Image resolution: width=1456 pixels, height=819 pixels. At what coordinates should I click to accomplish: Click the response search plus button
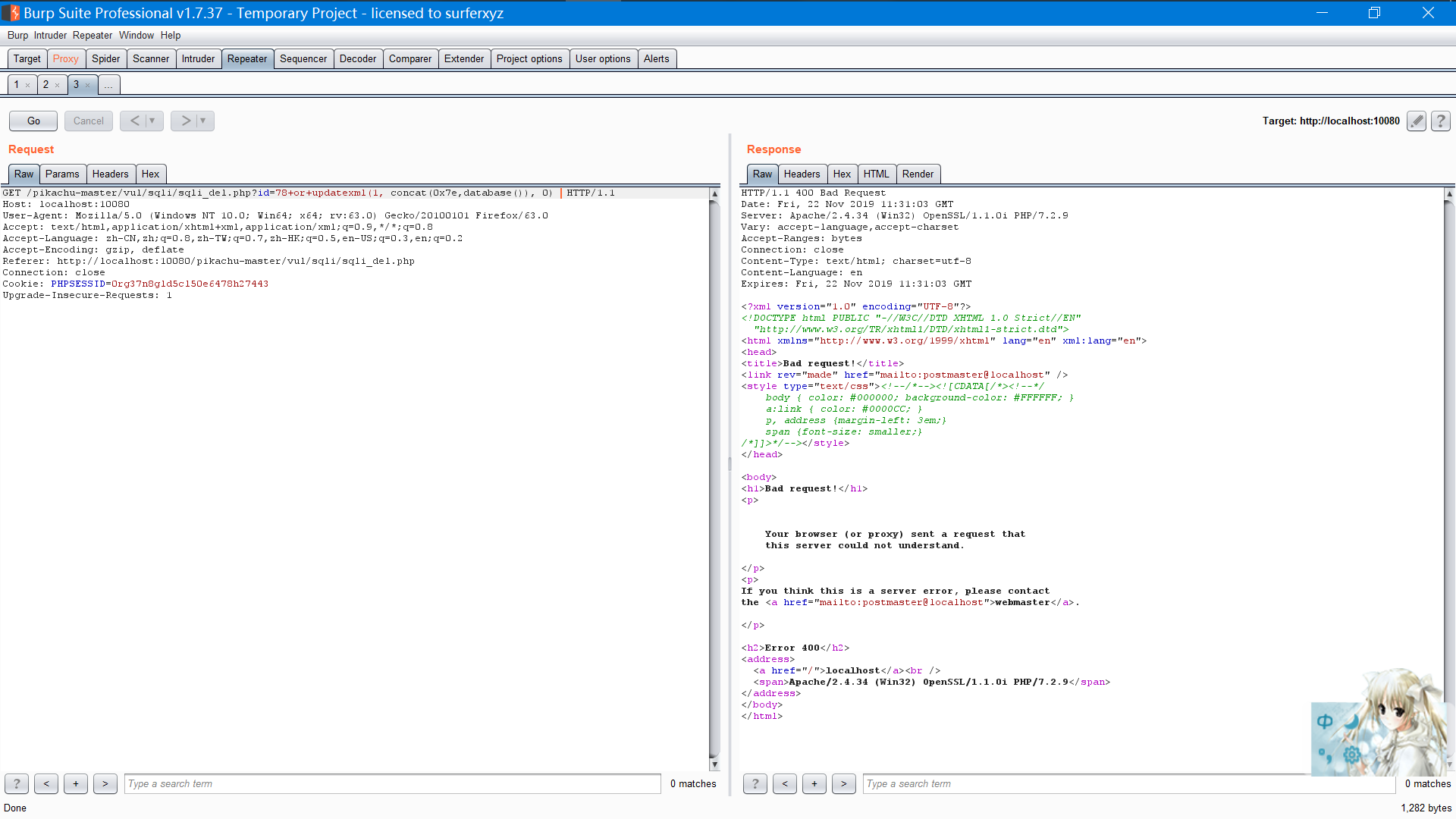click(814, 783)
